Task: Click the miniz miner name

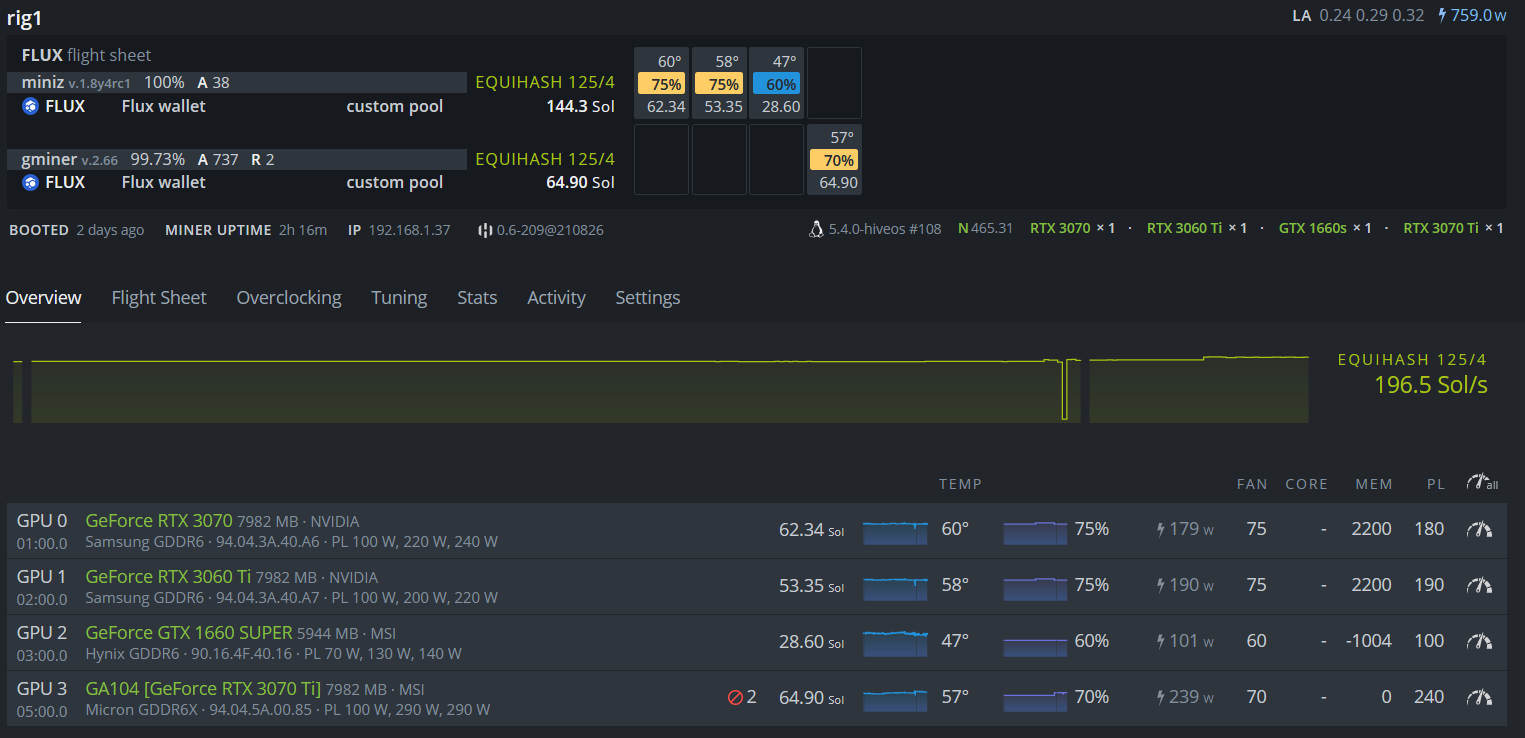Action: (x=43, y=82)
